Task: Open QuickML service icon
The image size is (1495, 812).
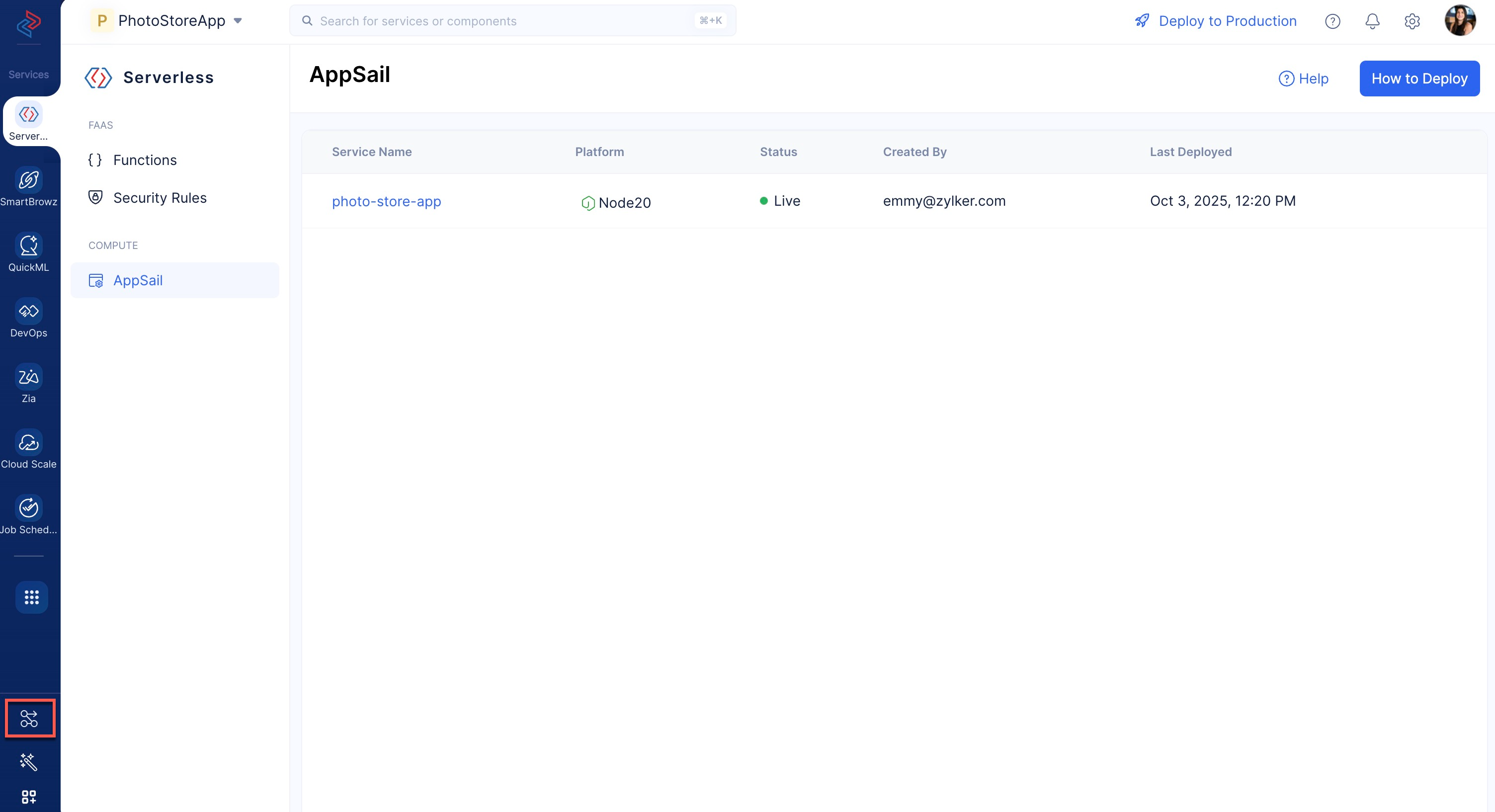Action: pyautogui.click(x=28, y=246)
